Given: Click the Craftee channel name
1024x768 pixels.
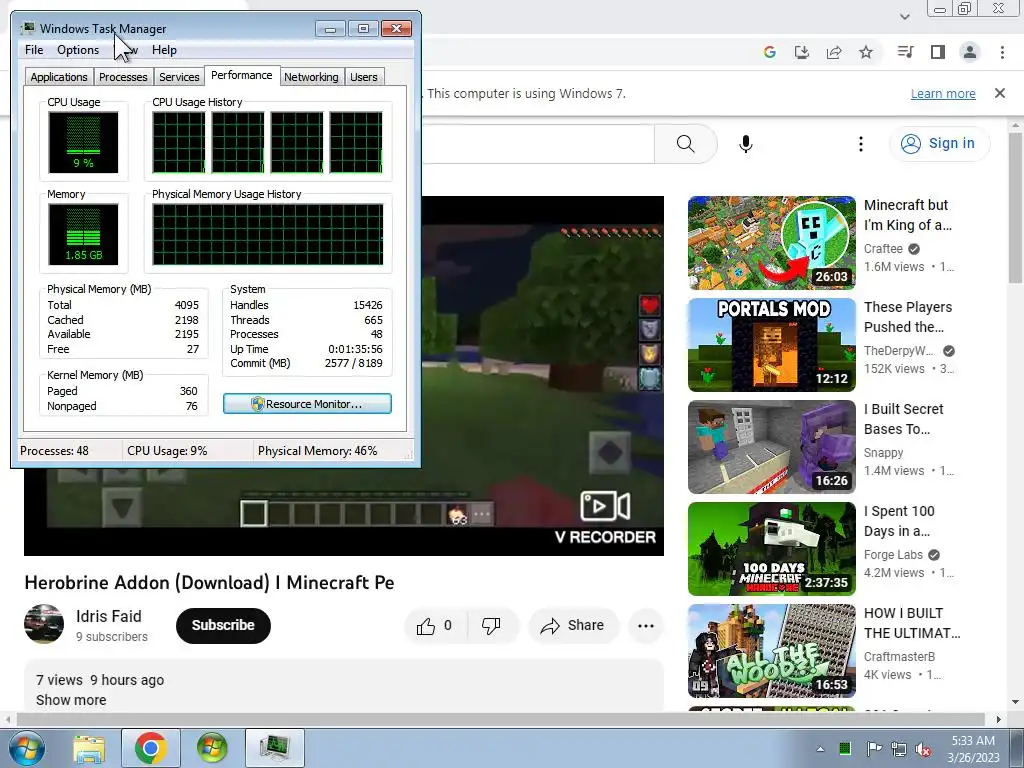Looking at the screenshot, I should click(x=883, y=249).
